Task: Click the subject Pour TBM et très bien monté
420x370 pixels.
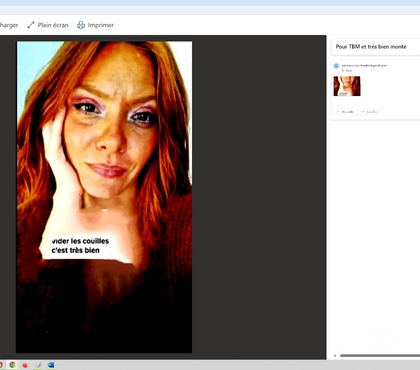Action: [371, 47]
